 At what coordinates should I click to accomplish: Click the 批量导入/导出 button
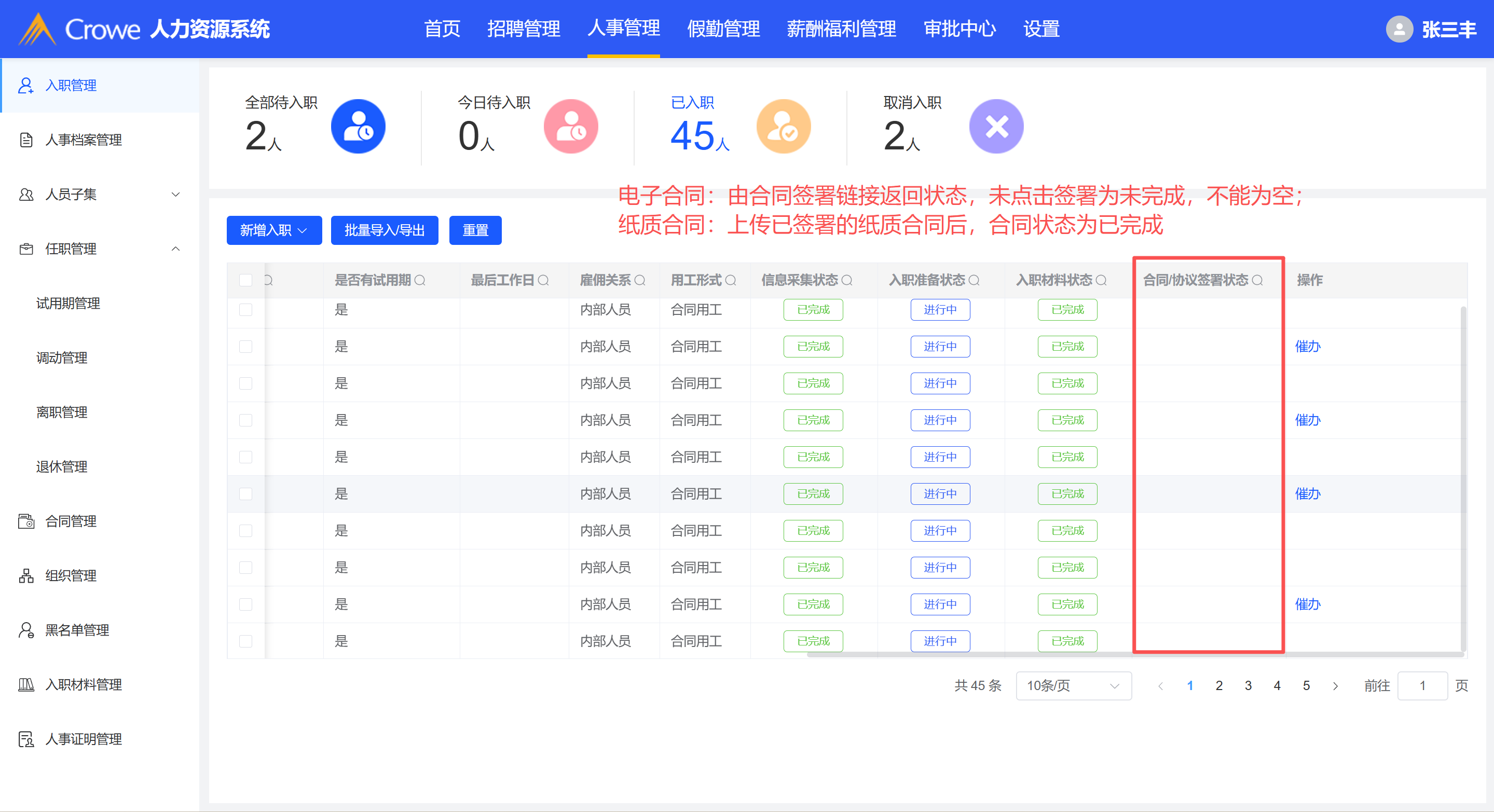point(384,230)
